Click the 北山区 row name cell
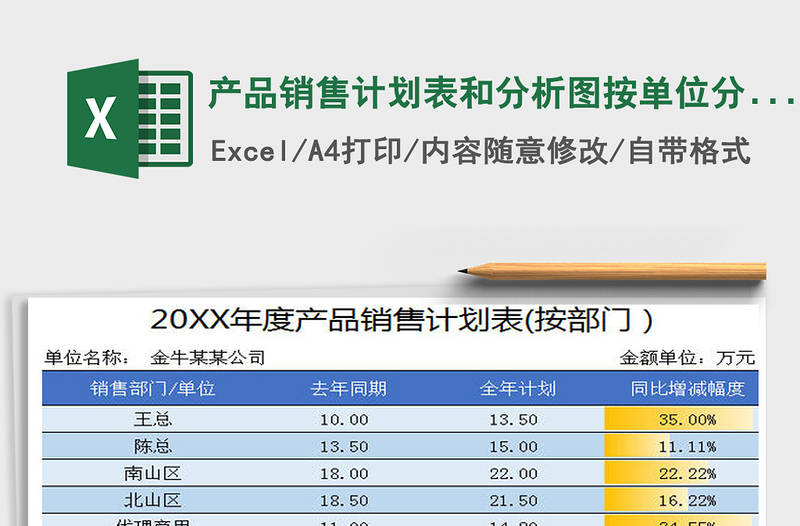800x526 pixels. click(153, 500)
